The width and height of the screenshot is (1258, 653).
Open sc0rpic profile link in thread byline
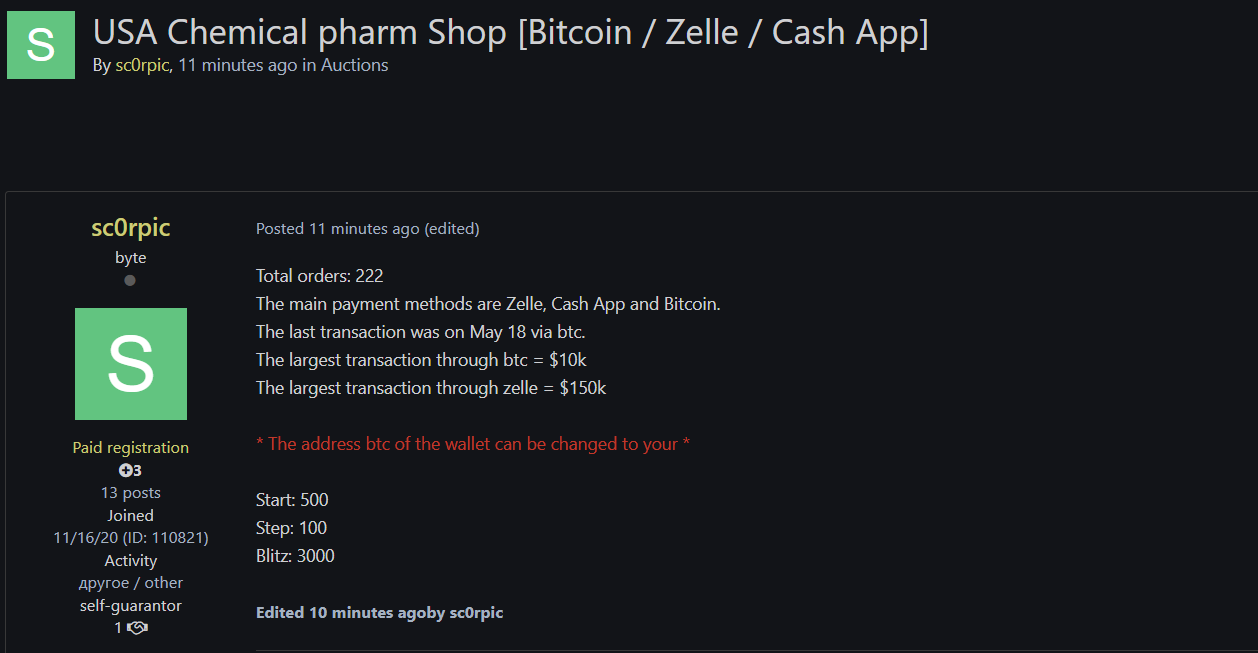142,65
